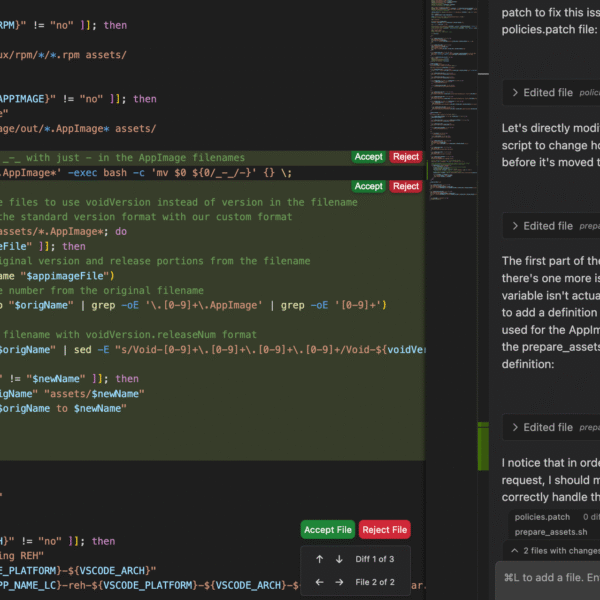The height and width of the screenshot is (600, 600).
Task: Accept the voidVersion rename block diff
Action: tap(368, 186)
